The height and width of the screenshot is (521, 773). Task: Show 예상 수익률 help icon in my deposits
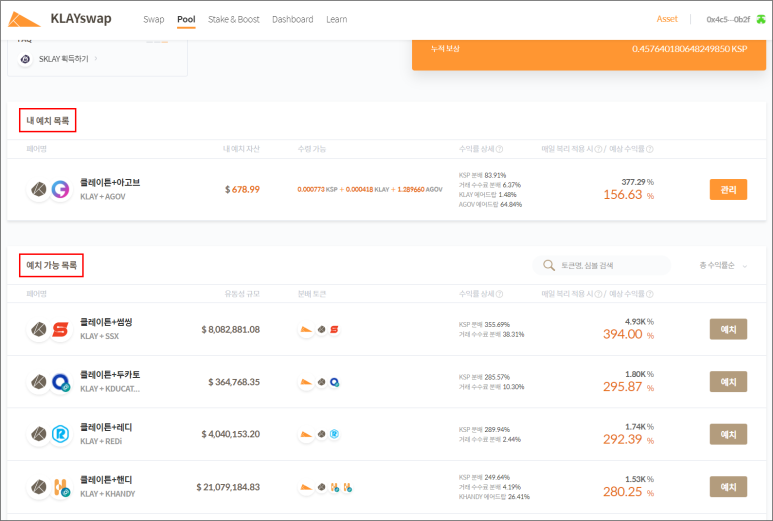point(650,149)
